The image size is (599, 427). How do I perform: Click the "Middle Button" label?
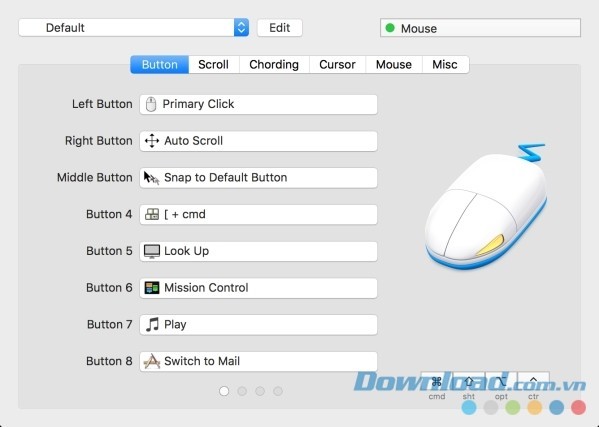click(x=95, y=177)
